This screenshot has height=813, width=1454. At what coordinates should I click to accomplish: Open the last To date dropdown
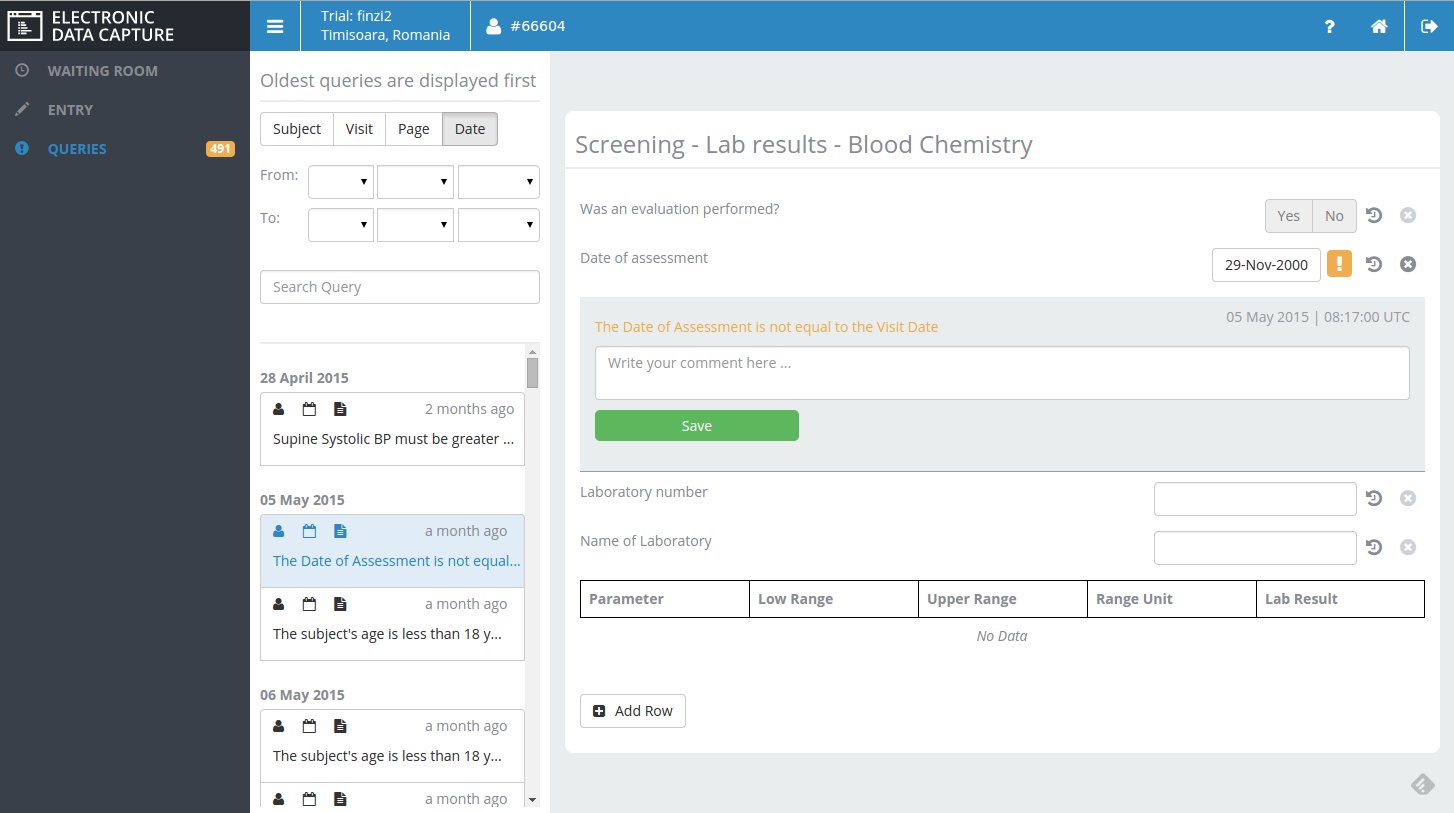pyautogui.click(x=499, y=225)
